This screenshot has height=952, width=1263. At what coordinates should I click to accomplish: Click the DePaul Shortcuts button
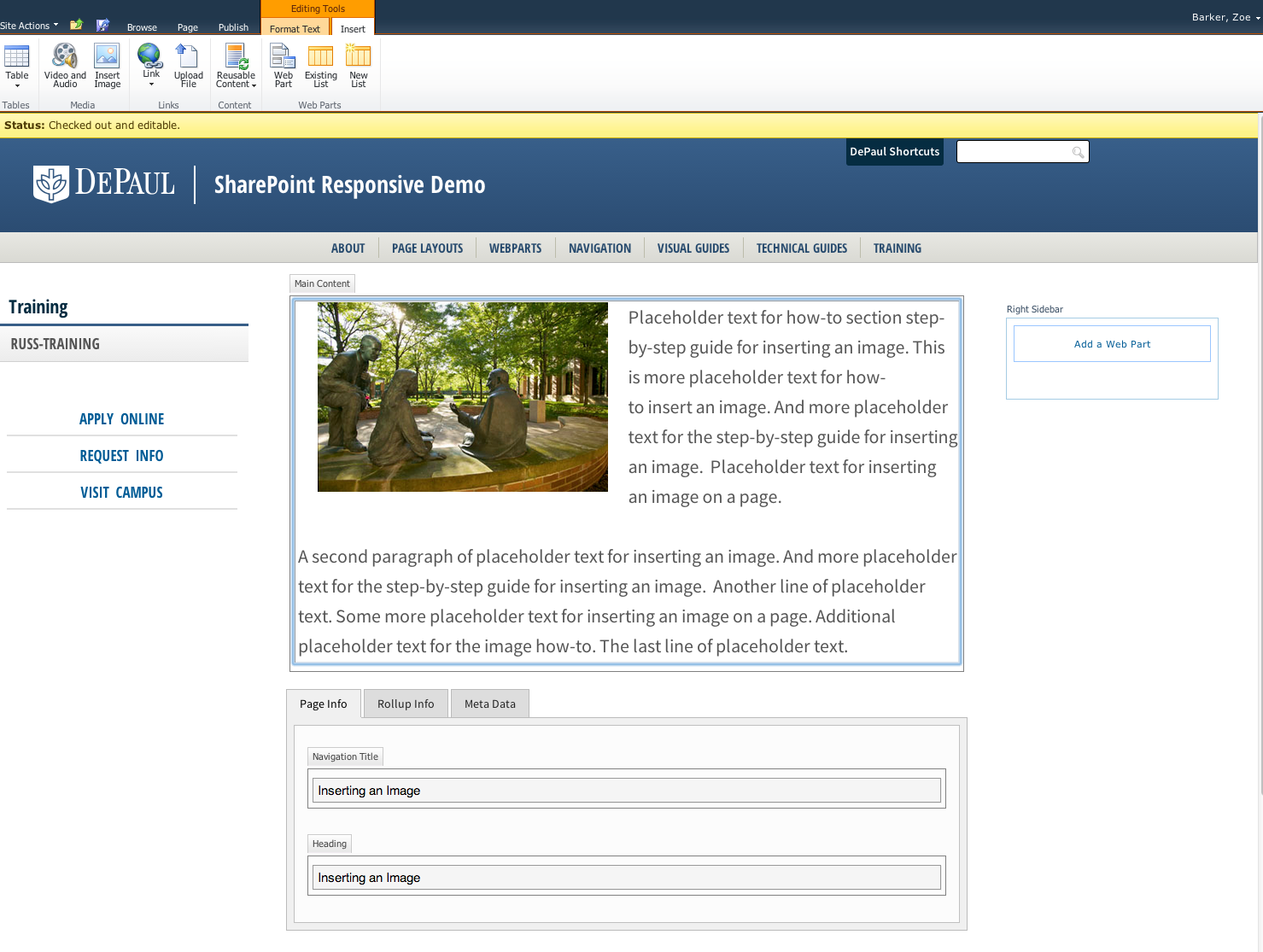[x=894, y=152]
